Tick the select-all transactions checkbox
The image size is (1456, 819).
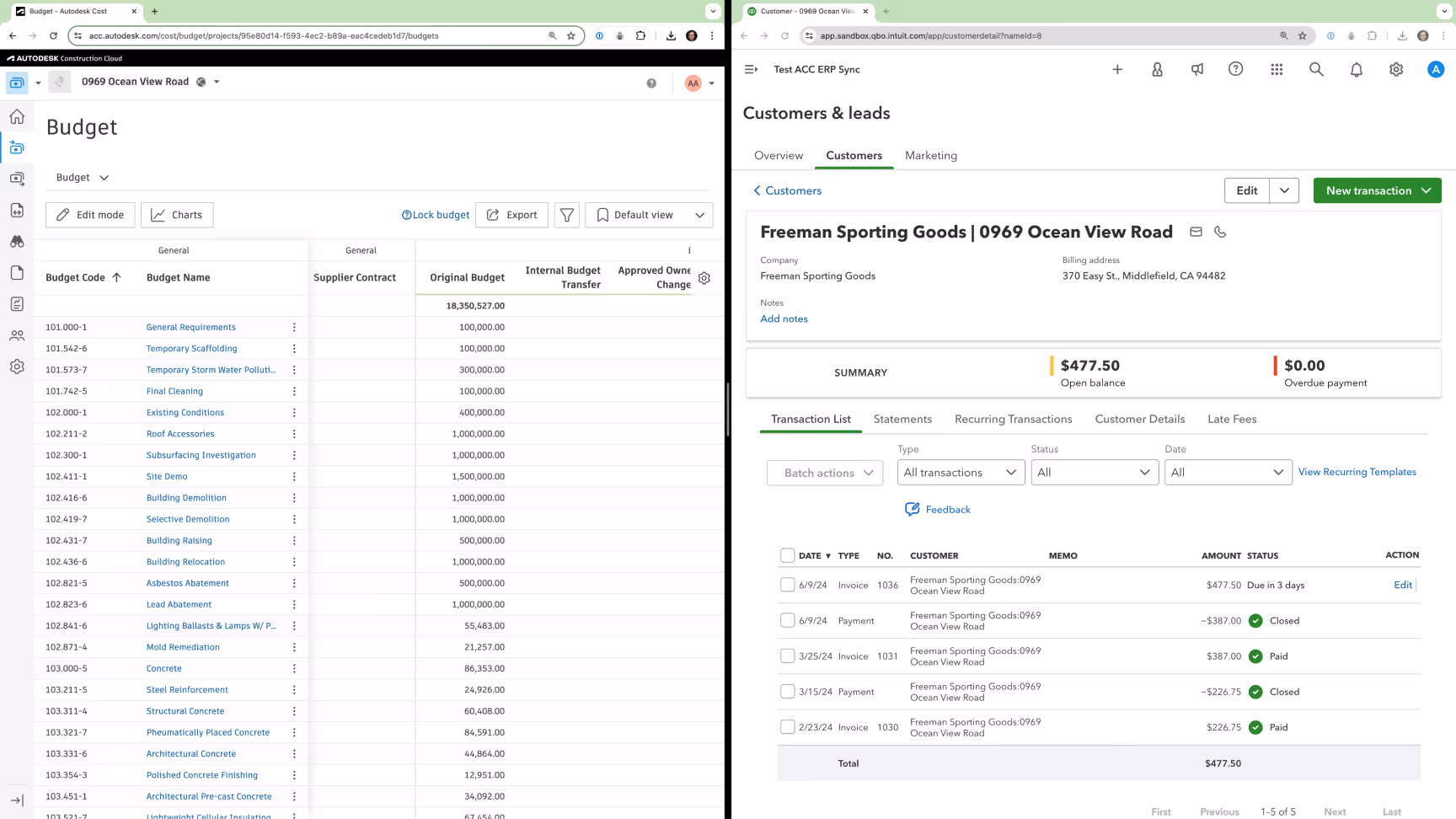(x=787, y=555)
